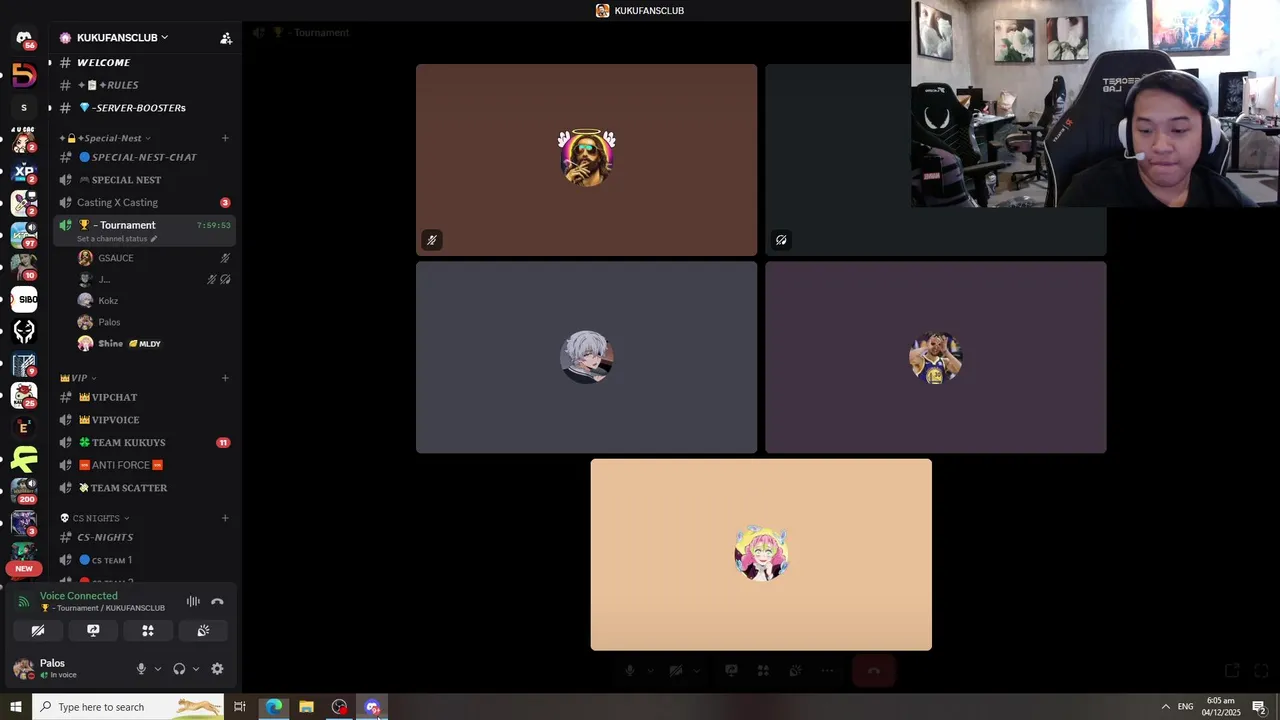The image size is (1280, 720).
Task: Create channel in VIP category with plus
Action: [225, 378]
